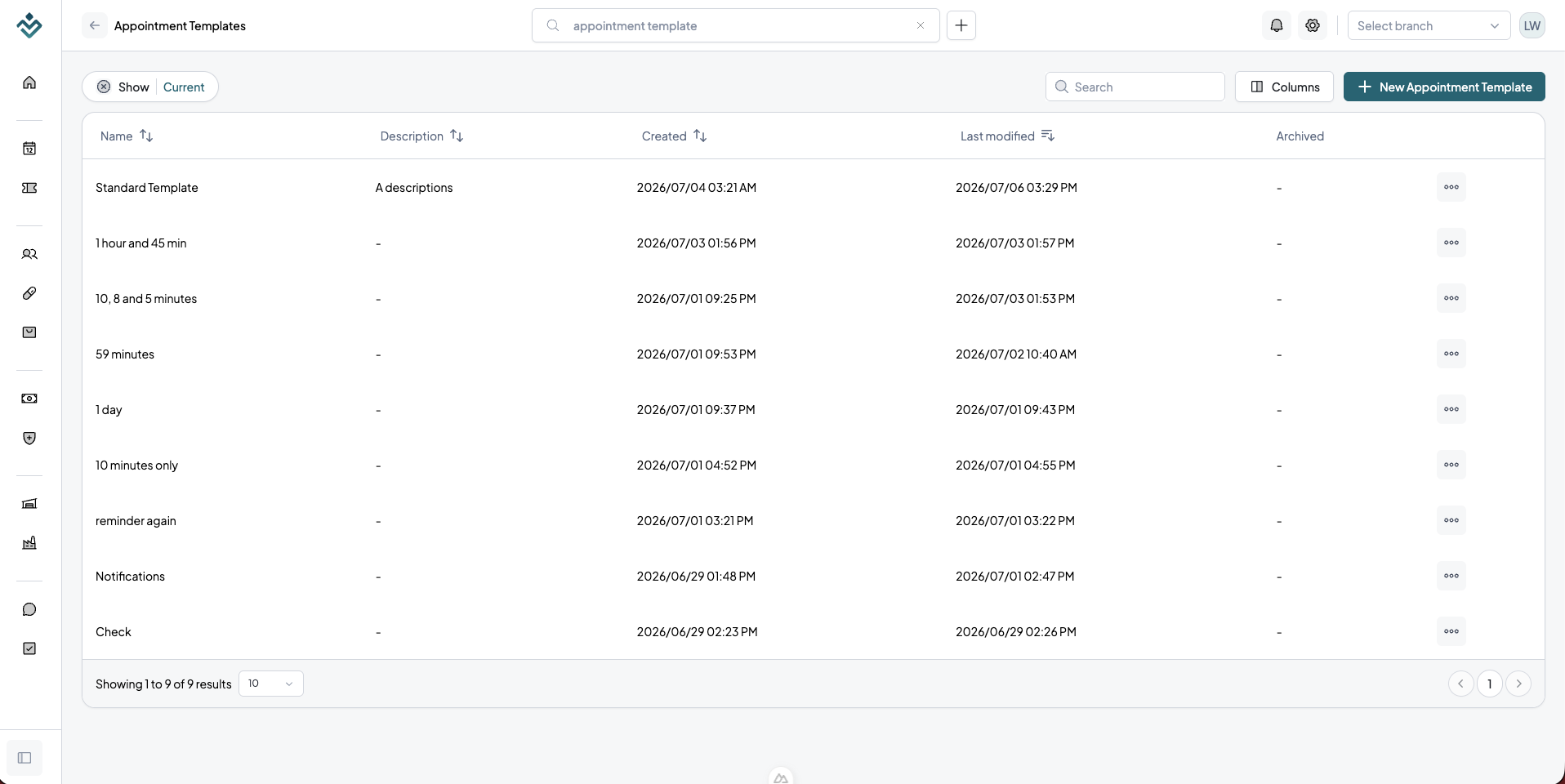Focus the global appointment template search box
Image resolution: width=1565 pixels, height=784 pixels.
735,25
